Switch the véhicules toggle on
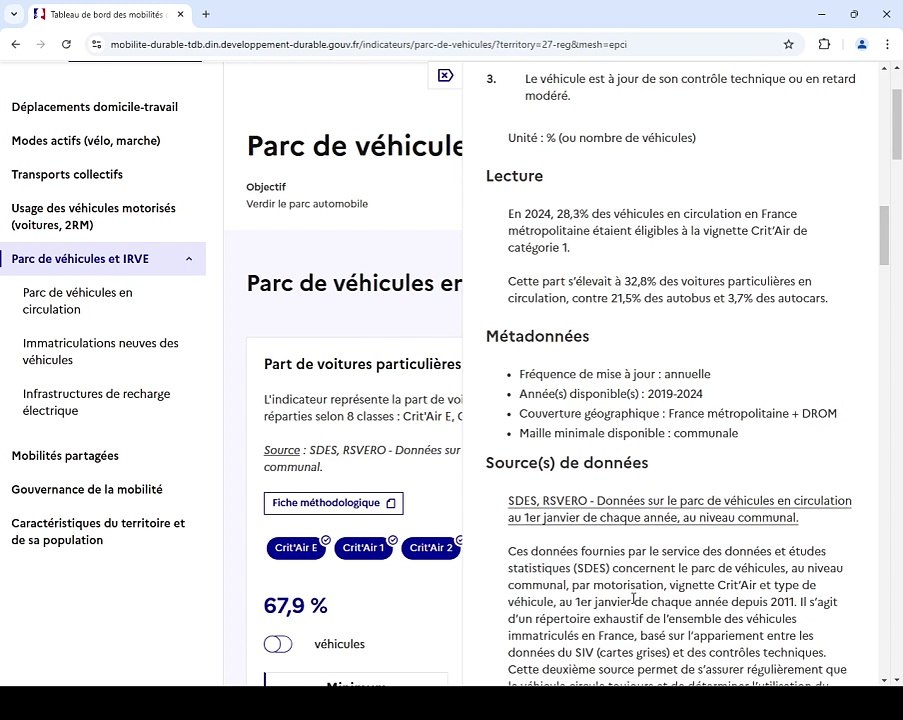The width and height of the screenshot is (903, 720). click(x=278, y=644)
